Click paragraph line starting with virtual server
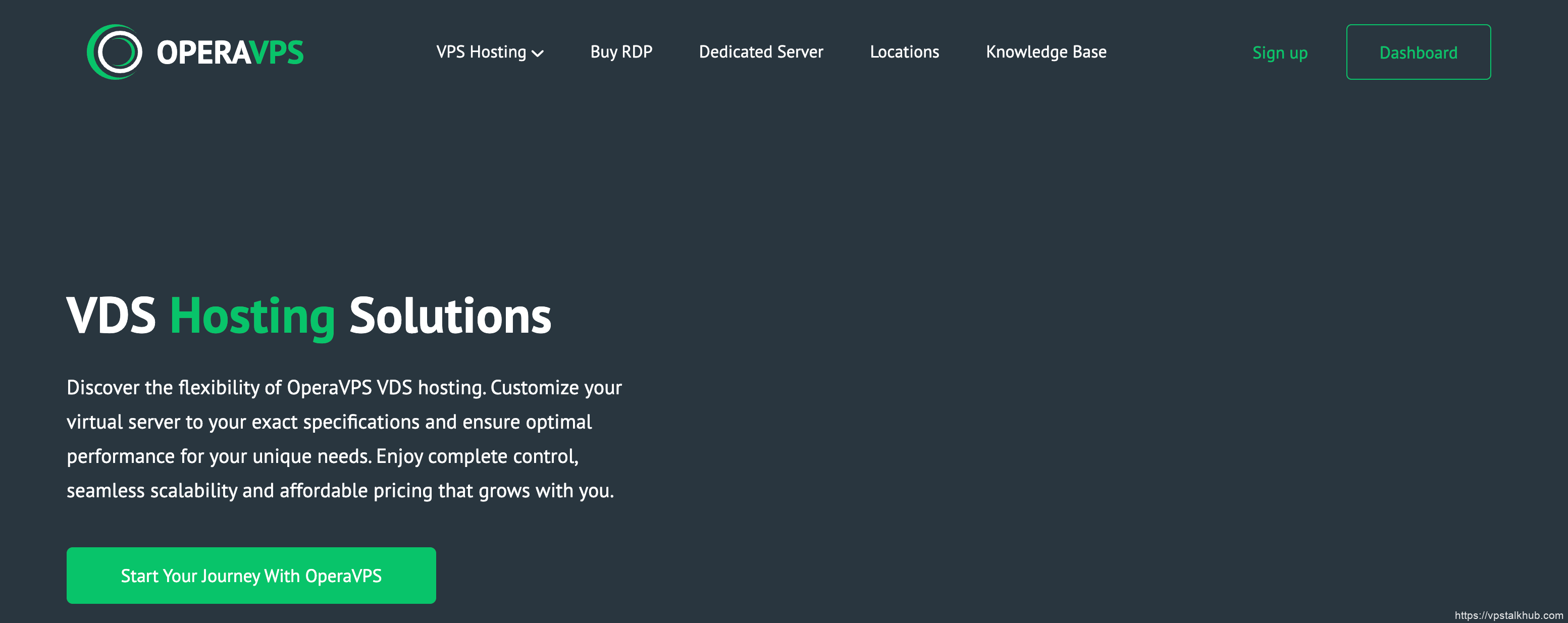 (x=329, y=422)
